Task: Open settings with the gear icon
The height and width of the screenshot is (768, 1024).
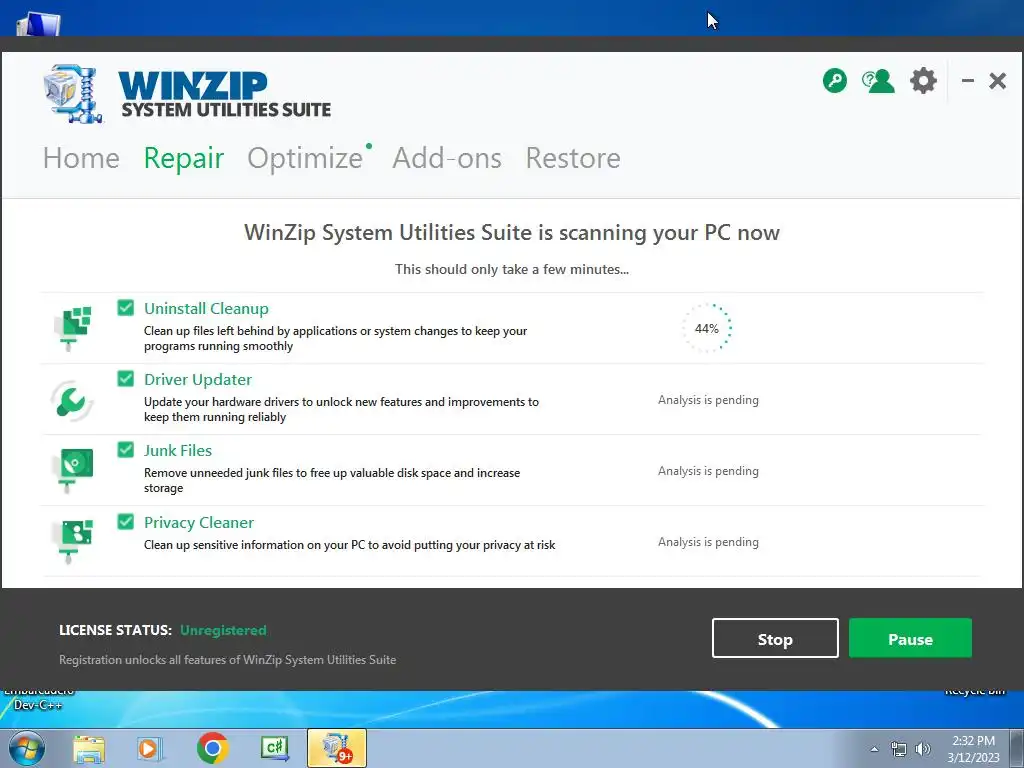Action: (x=923, y=81)
